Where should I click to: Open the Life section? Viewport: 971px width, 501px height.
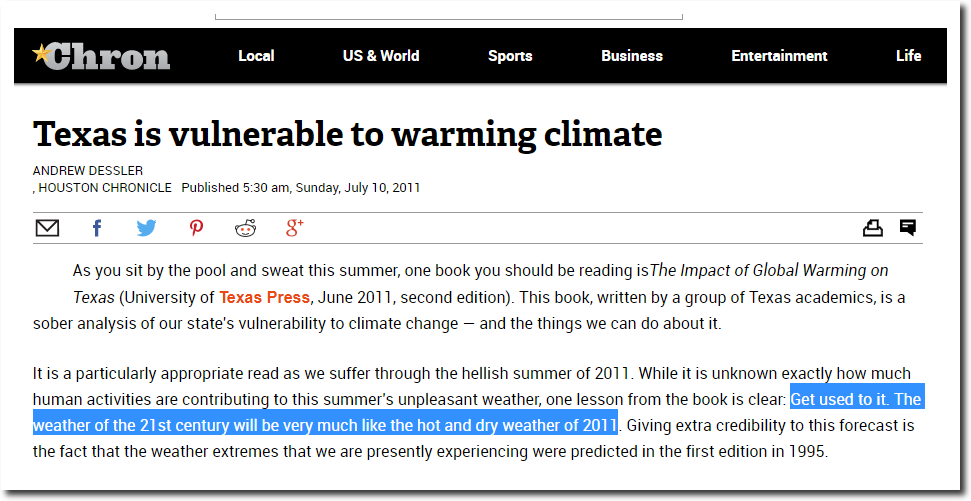[x=908, y=56]
